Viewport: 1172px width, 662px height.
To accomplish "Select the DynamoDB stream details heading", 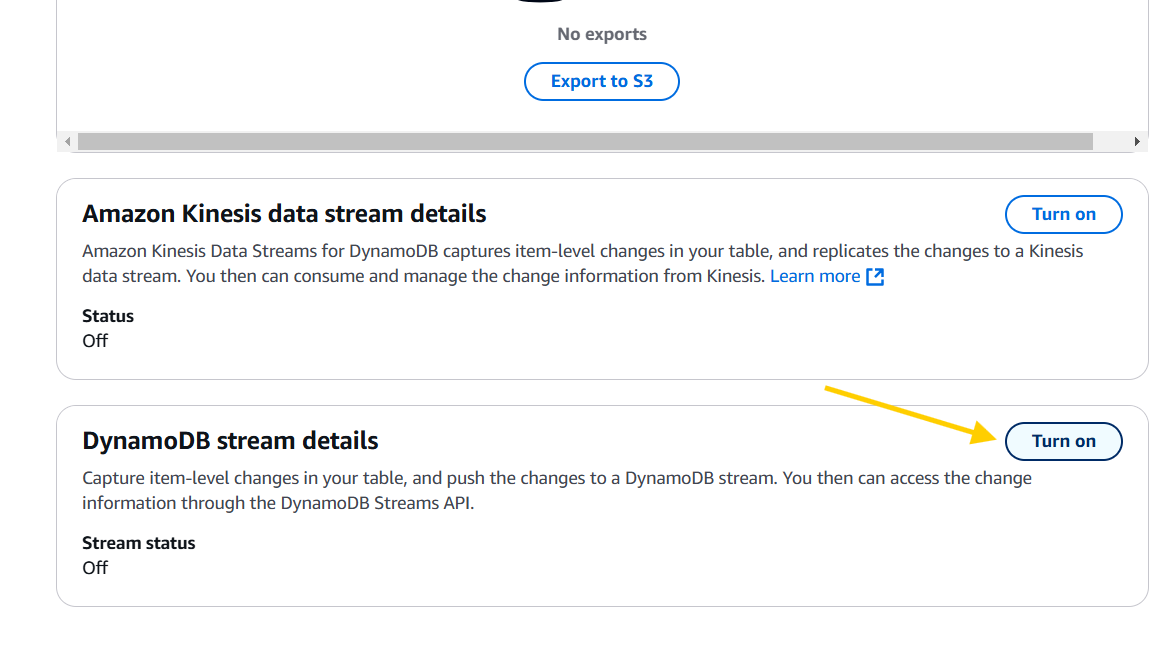I will [230, 440].
